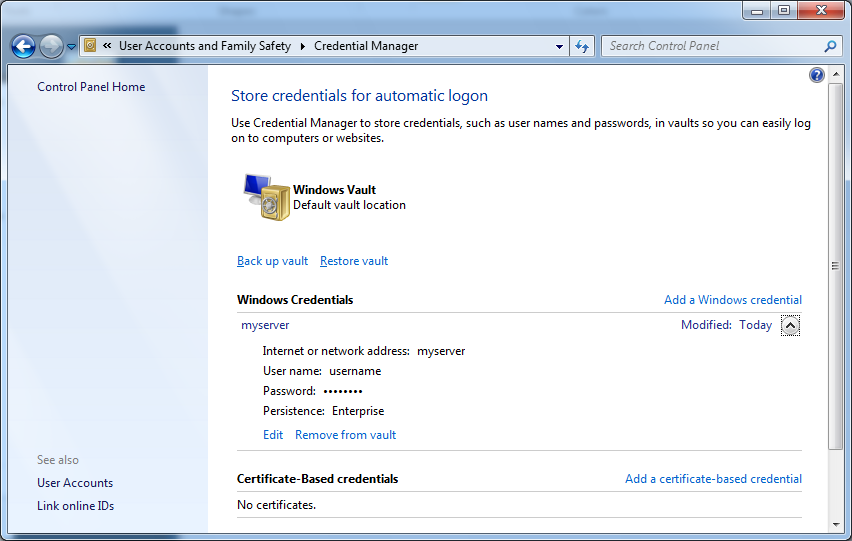The width and height of the screenshot is (852, 541).
Task: Collapse the myserver credential details
Action: click(790, 325)
